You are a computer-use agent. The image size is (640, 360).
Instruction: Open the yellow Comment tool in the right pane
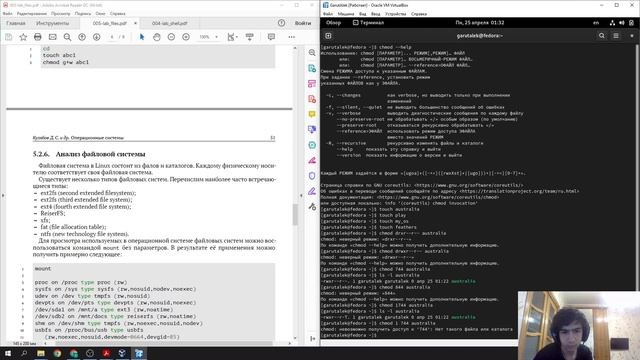(312, 114)
